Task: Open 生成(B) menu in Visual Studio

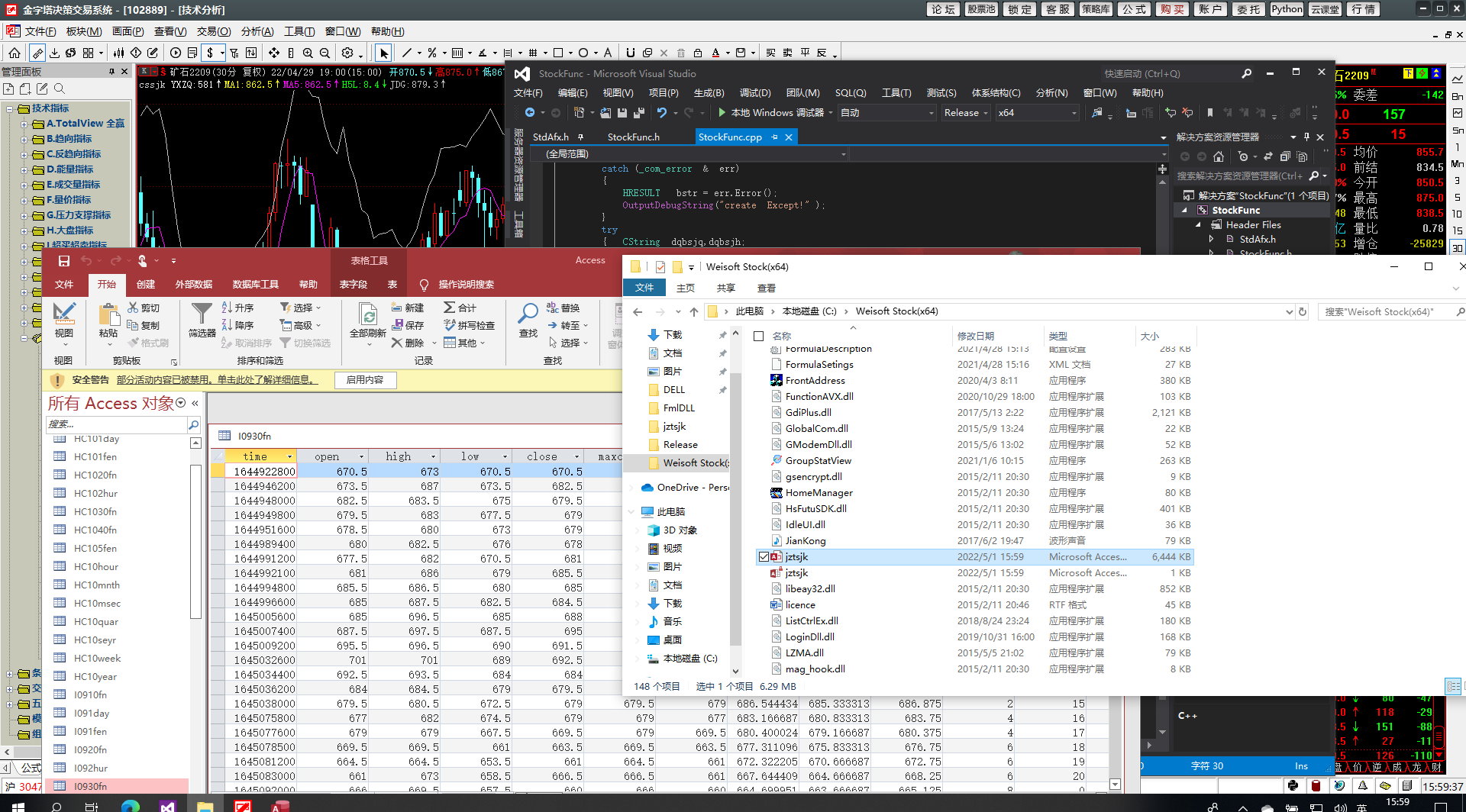Action: click(709, 92)
